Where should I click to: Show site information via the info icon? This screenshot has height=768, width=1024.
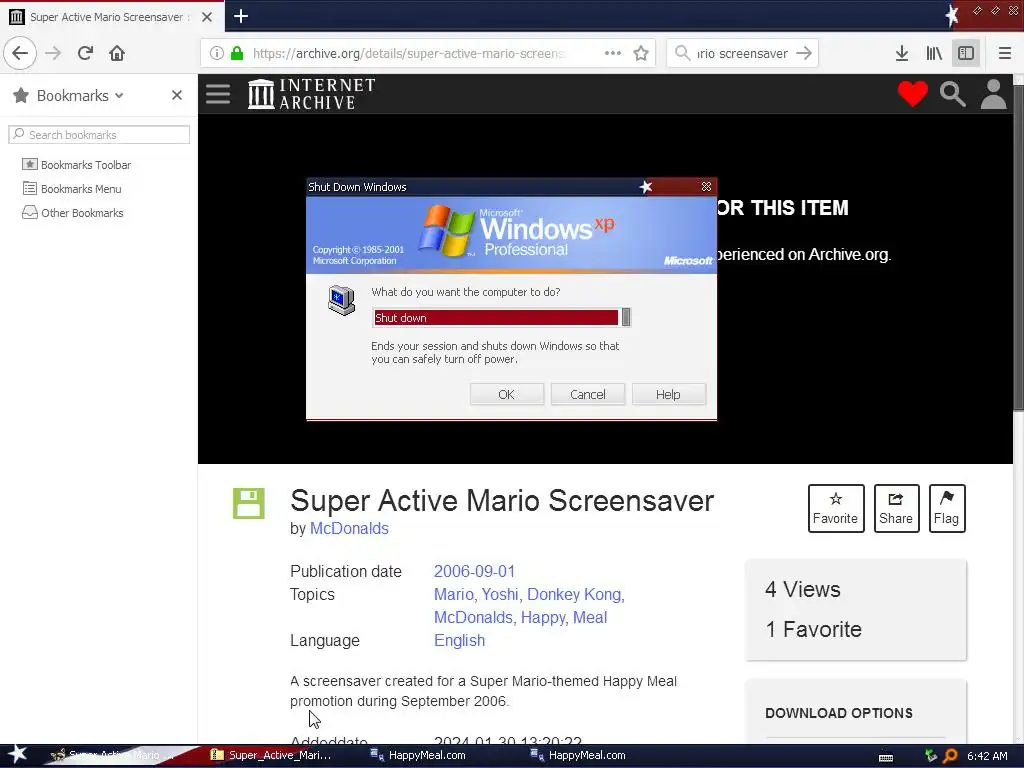pyautogui.click(x=217, y=53)
